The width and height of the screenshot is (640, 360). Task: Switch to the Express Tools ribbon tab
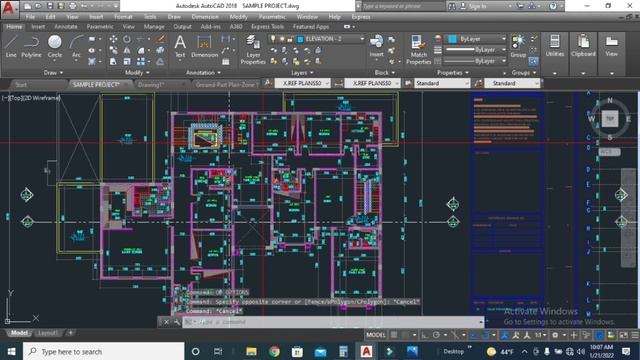pyautogui.click(x=267, y=27)
